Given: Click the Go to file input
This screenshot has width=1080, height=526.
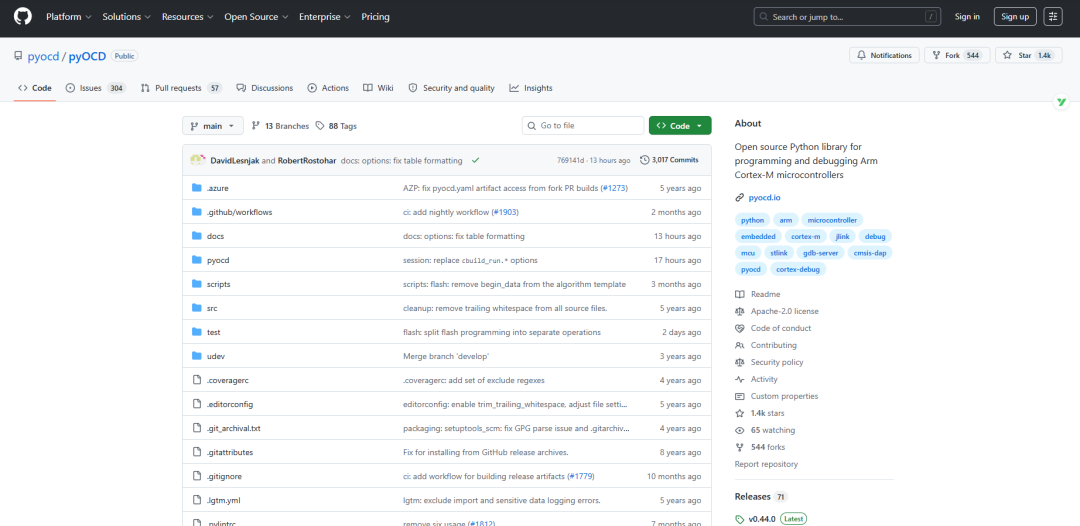Looking at the screenshot, I should [x=583, y=126].
